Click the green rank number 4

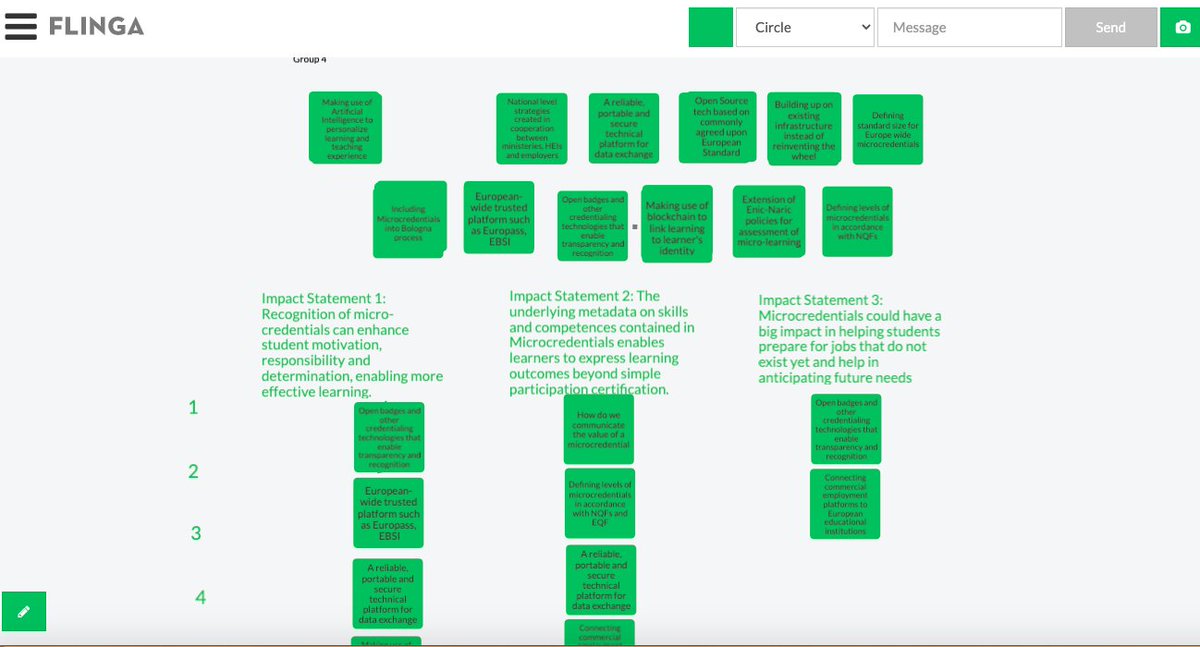(200, 597)
